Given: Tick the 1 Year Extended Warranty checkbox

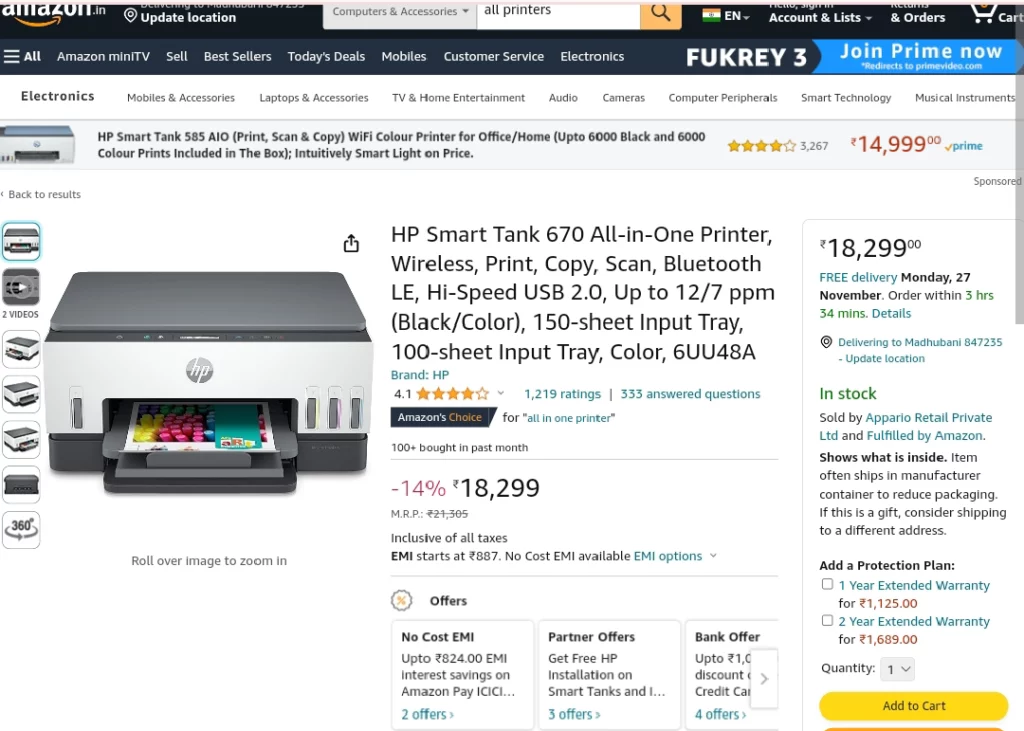Looking at the screenshot, I should (x=827, y=584).
